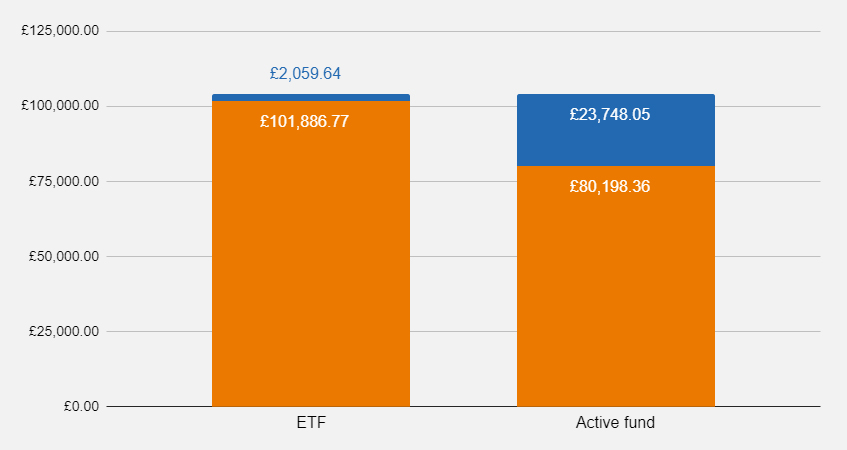The width and height of the screenshot is (847, 450).
Task: Click the horizontal baseline axis at £0
Action: click(463, 406)
